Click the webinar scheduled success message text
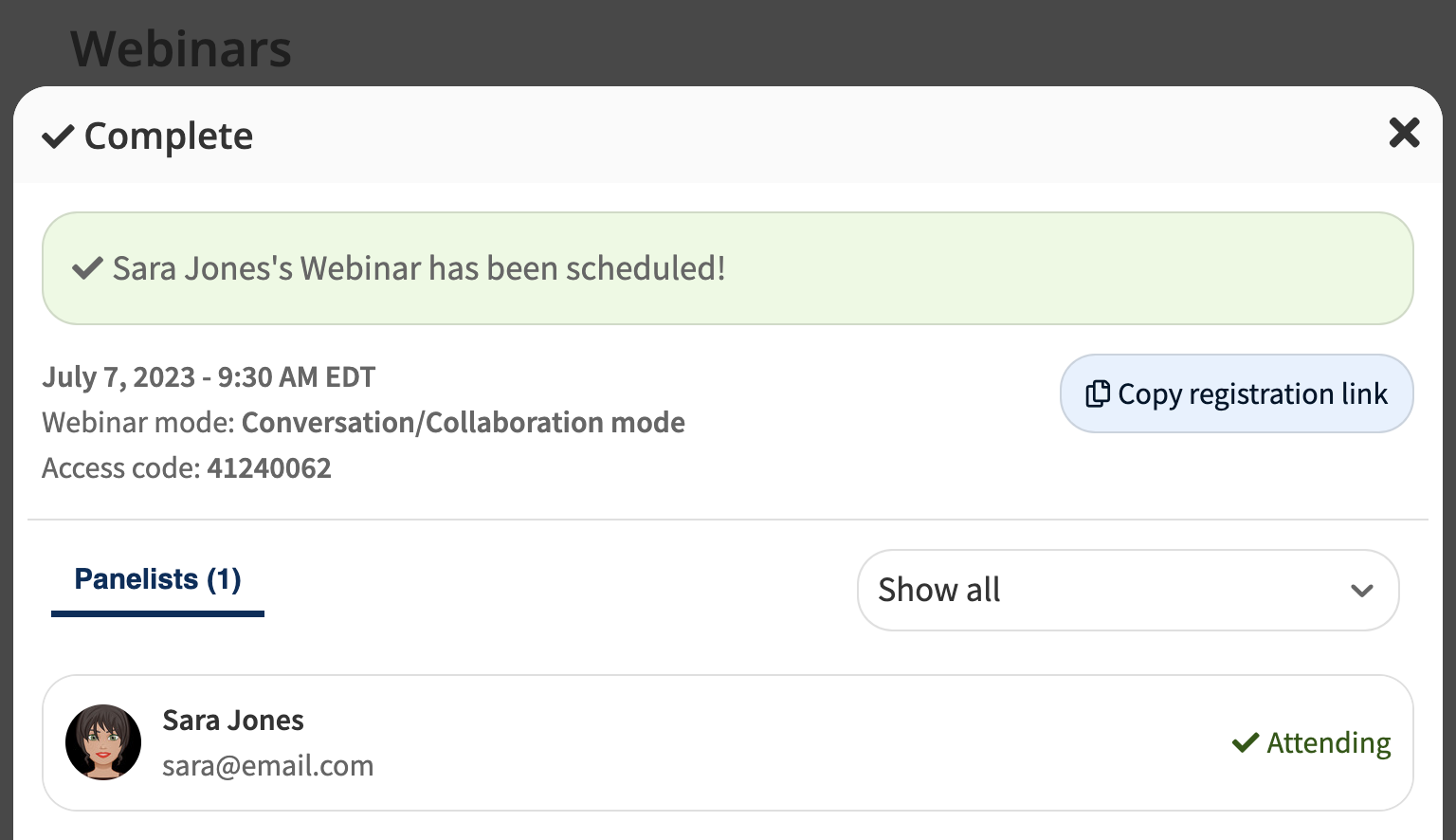The image size is (1456, 840). click(419, 268)
